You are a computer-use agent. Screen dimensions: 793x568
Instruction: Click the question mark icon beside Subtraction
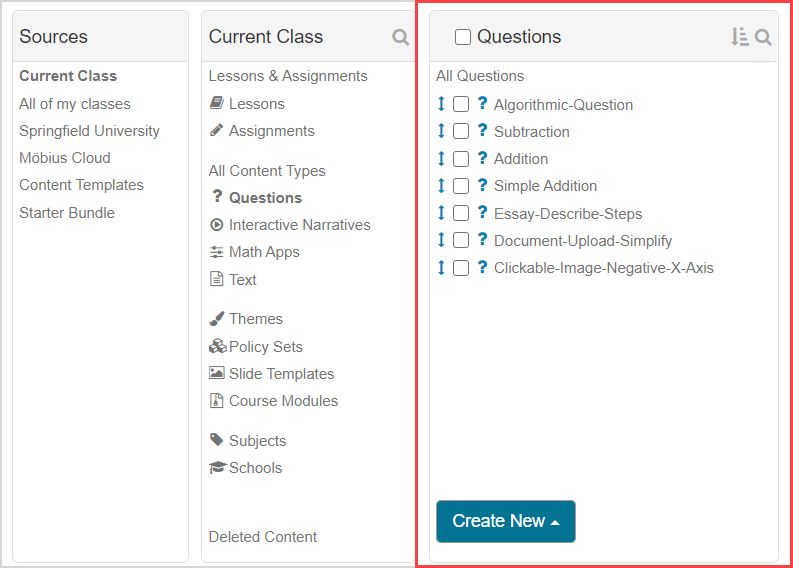482,131
